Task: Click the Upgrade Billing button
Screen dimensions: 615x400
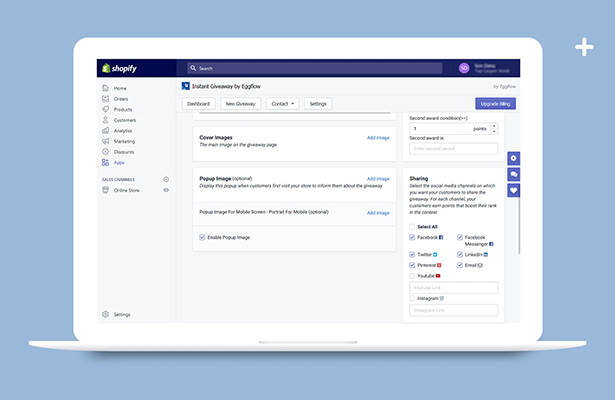Action: [495, 104]
